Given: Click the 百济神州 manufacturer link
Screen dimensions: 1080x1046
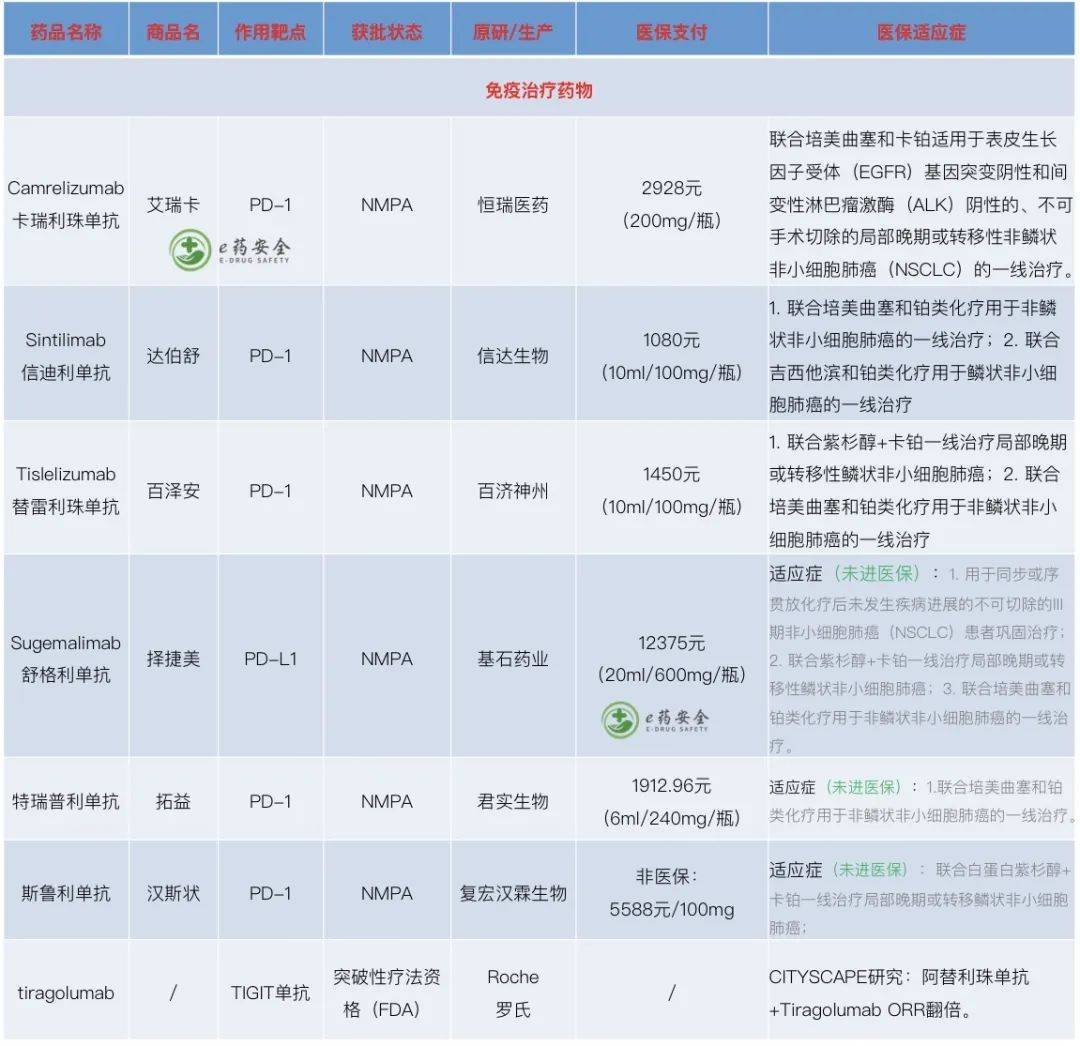Looking at the screenshot, I should tap(513, 490).
